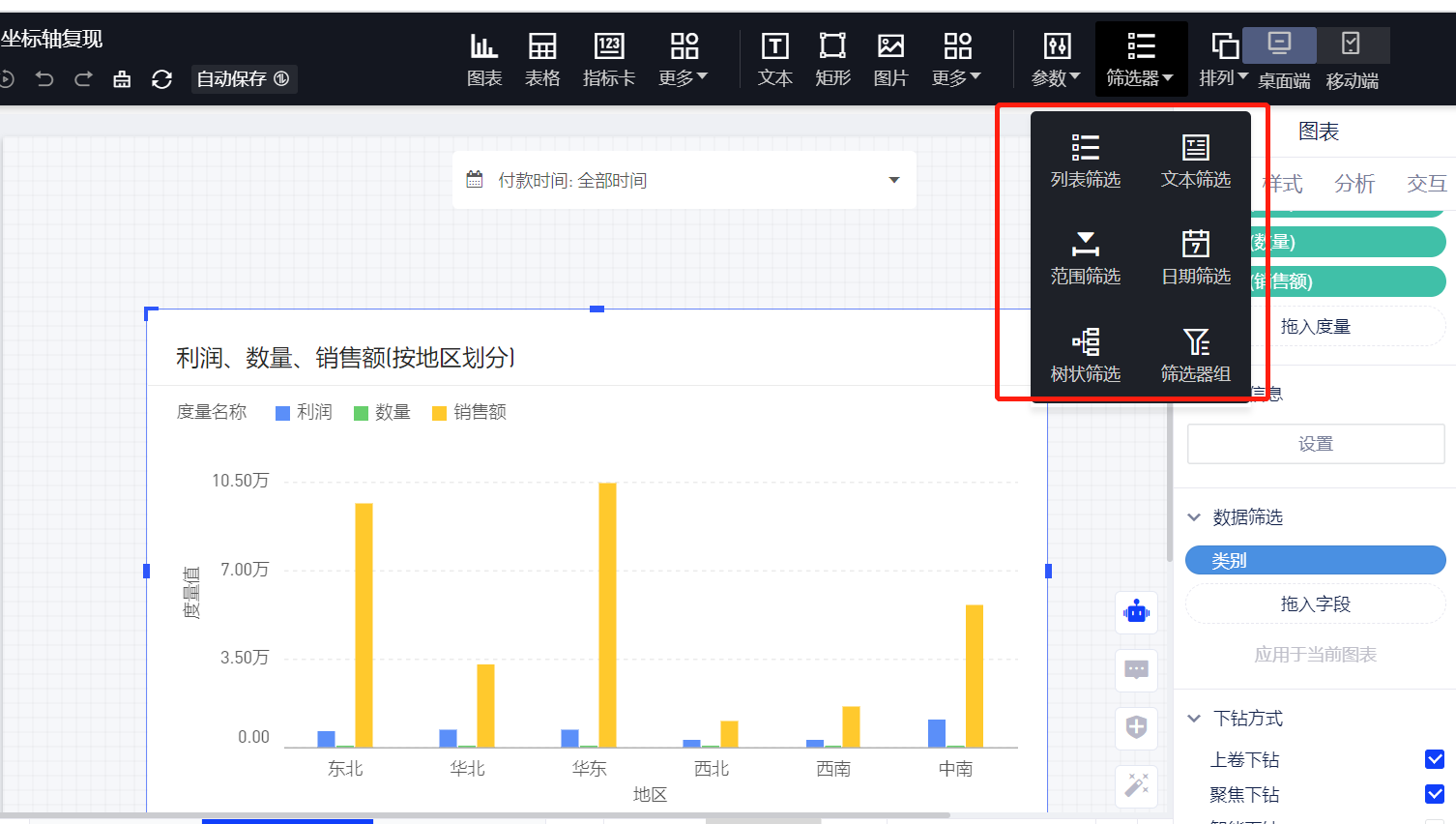
Task: Open the 排列 arrangement menu
Action: pos(1224,60)
